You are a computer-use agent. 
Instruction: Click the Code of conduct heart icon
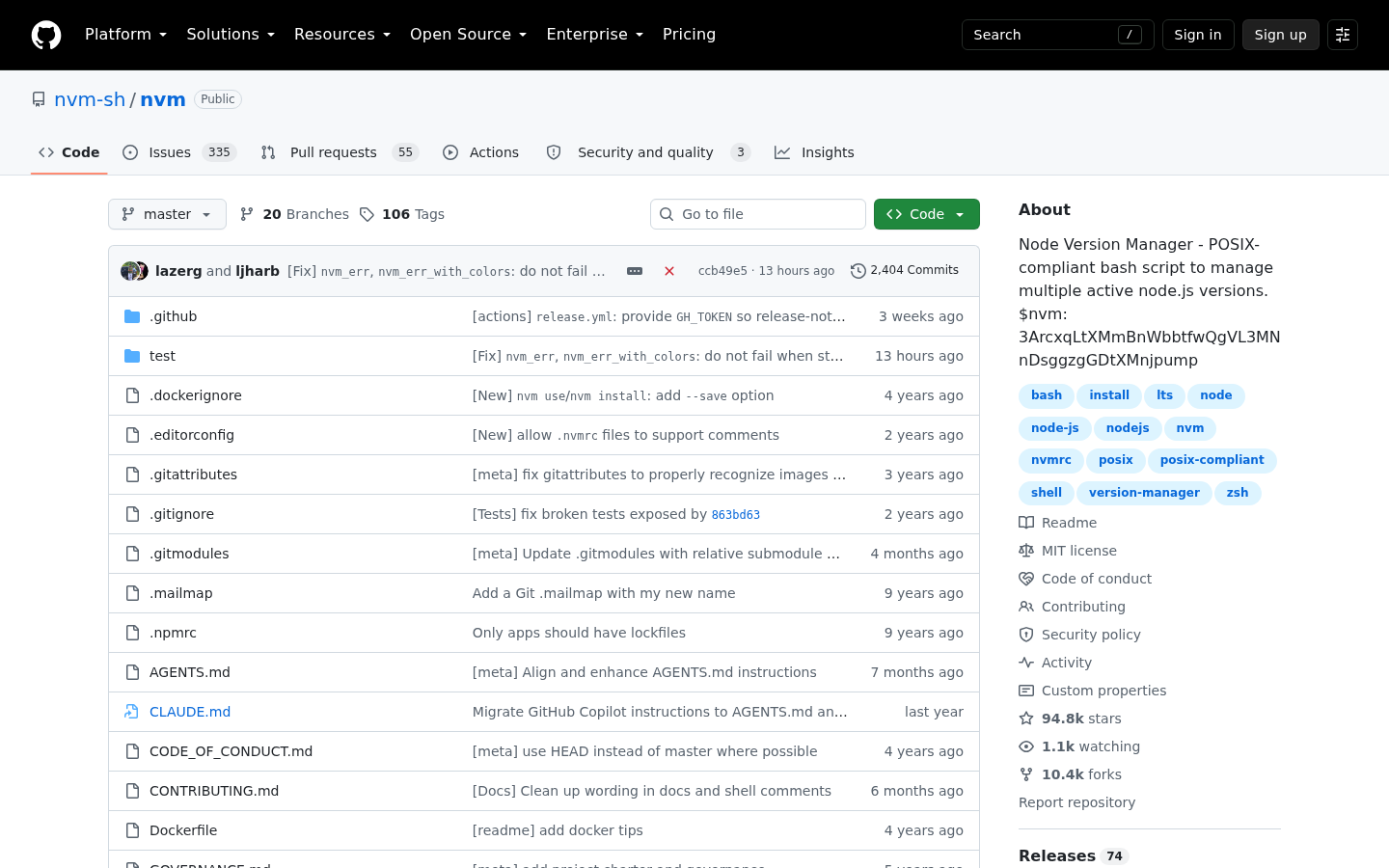(1026, 579)
